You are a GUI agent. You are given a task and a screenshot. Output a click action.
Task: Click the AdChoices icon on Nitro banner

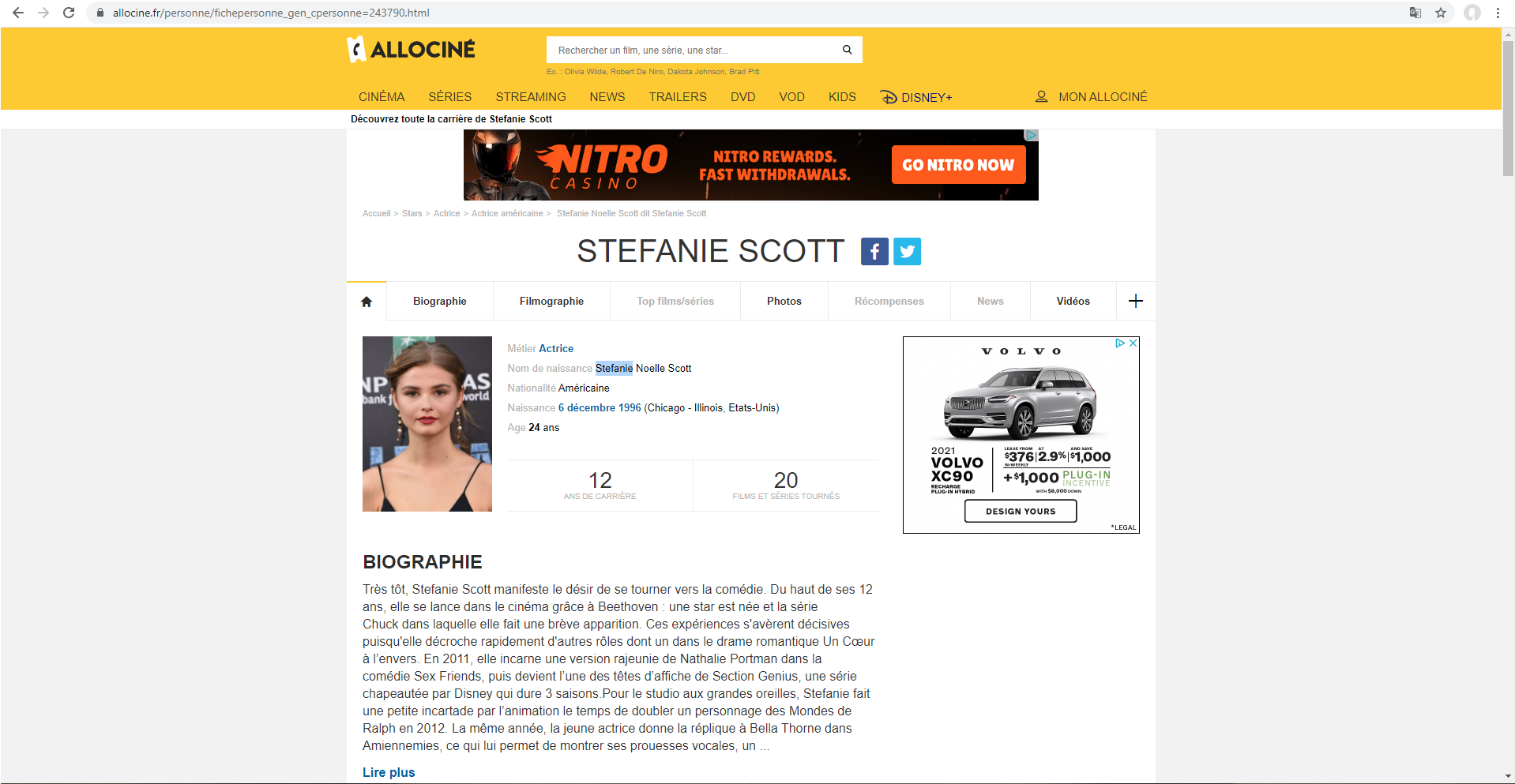(1031, 135)
